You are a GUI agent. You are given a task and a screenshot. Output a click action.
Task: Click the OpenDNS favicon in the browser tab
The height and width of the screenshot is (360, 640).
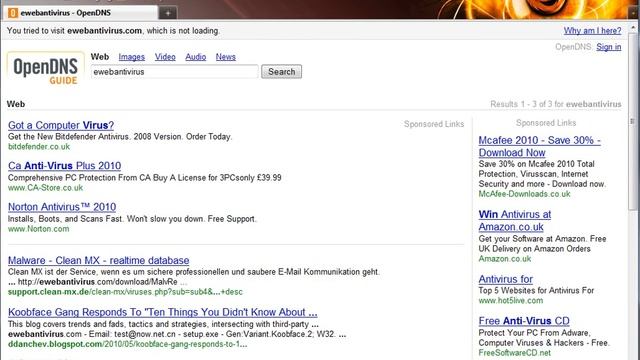pyautogui.click(x=13, y=13)
